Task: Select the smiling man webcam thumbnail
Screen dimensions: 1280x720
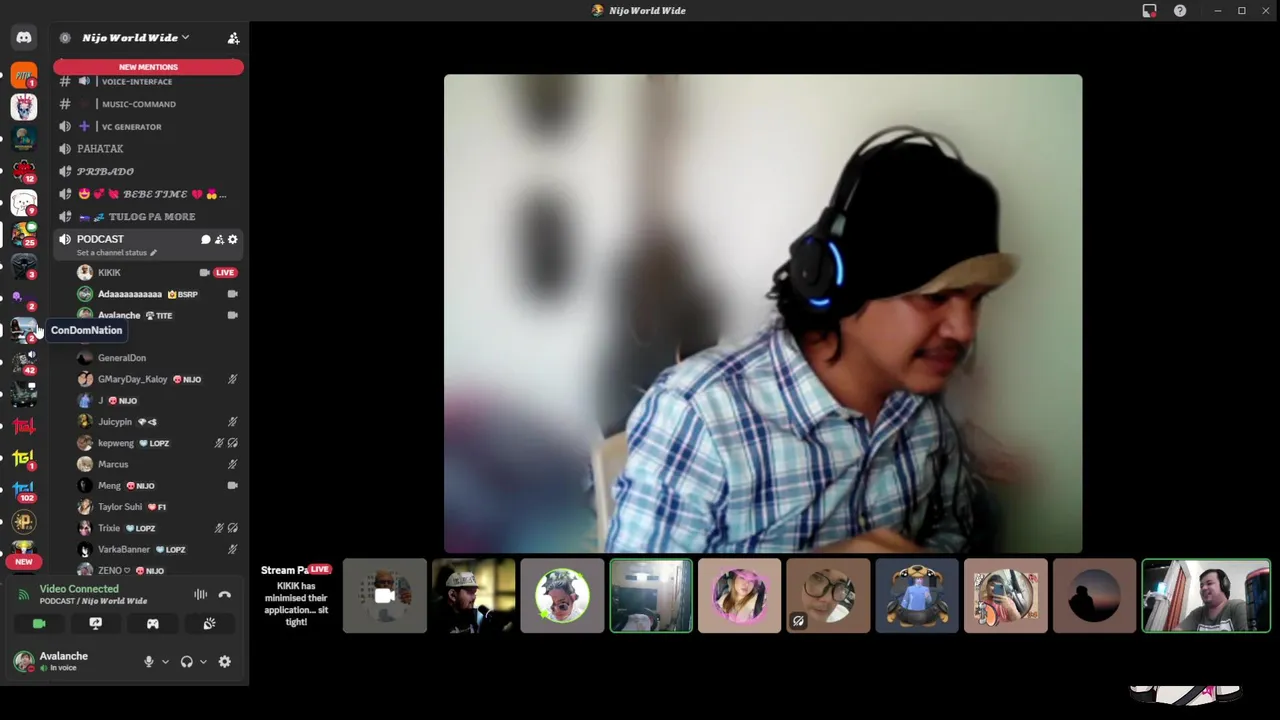Action: 1206,596
